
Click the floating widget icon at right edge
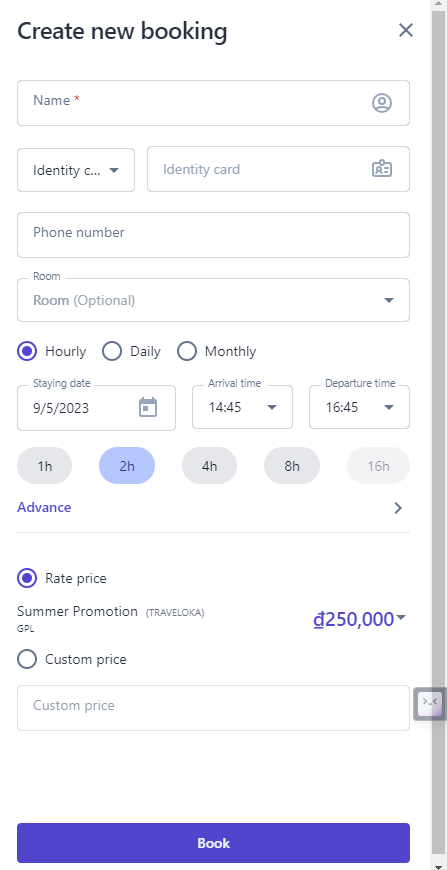click(430, 704)
